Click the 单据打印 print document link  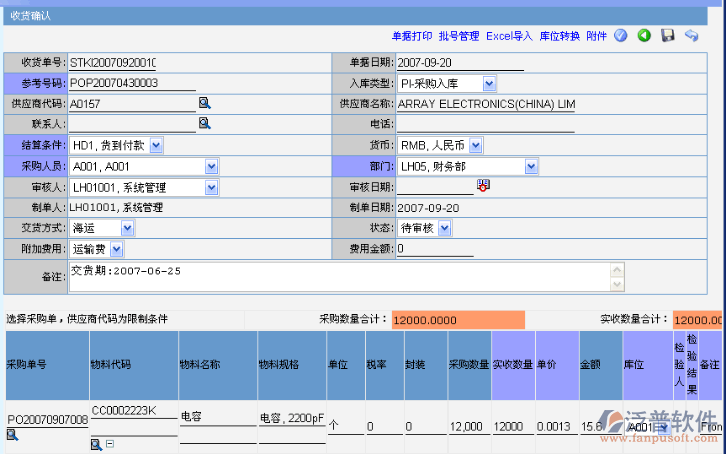[x=412, y=36]
